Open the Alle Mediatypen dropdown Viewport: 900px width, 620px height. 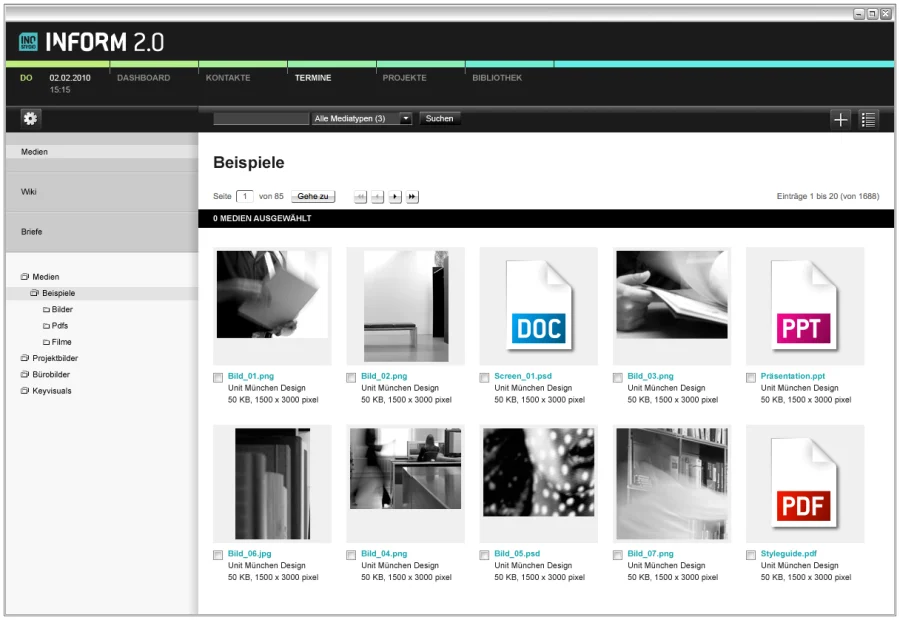point(362,118)
